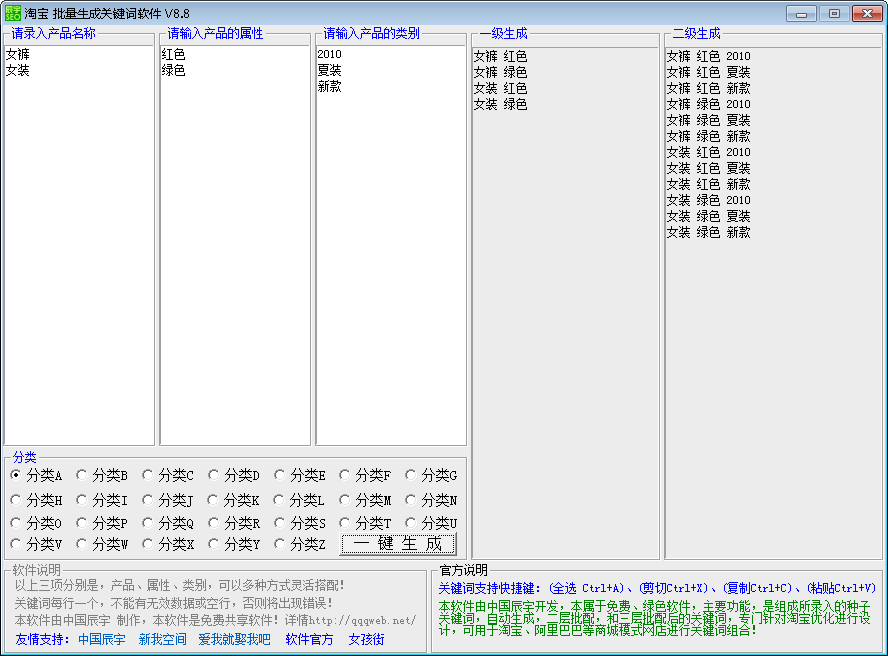Click 女裤 红色 2010 in second-level results
This screenshot has height=656, width=888.
click(708, 56)
